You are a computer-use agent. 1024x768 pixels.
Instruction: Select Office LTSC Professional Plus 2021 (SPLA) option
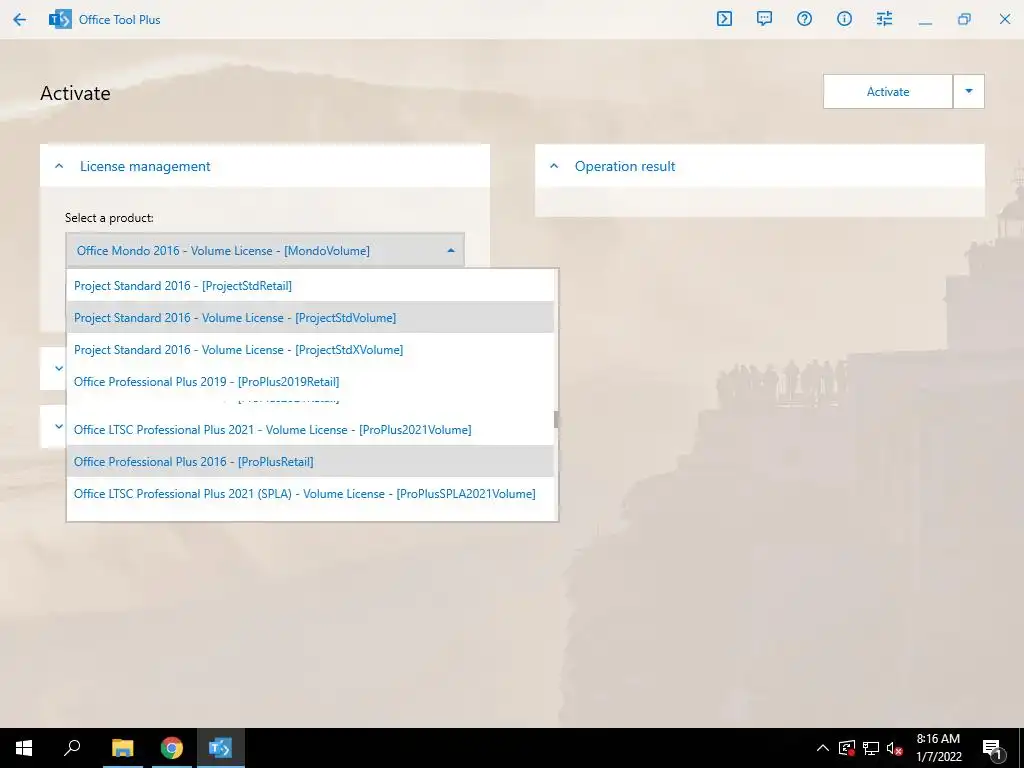coord(310,494)
